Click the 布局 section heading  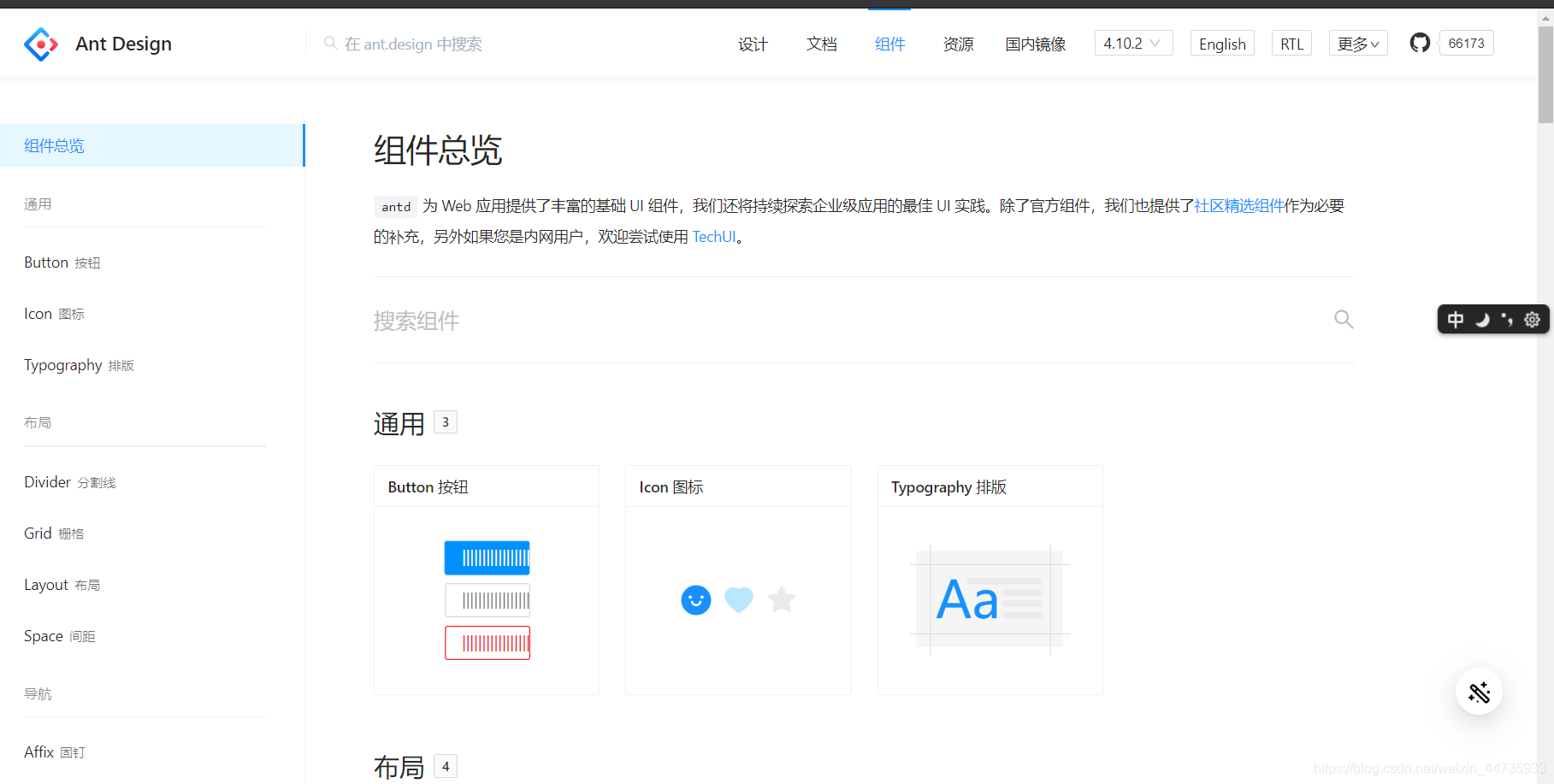(x=399, y=767)
